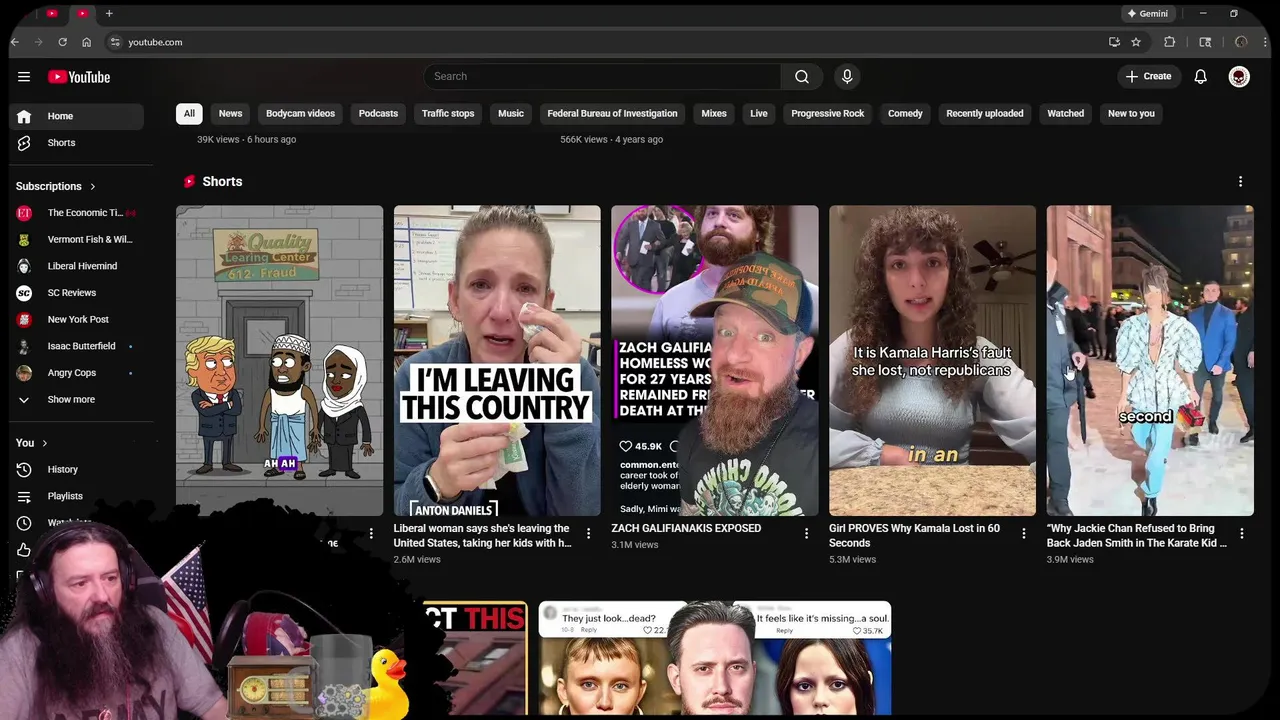Open Liberal Hivemind channel
The height and width of the screenshot is (720, 1280).
[x=77, y=266]
